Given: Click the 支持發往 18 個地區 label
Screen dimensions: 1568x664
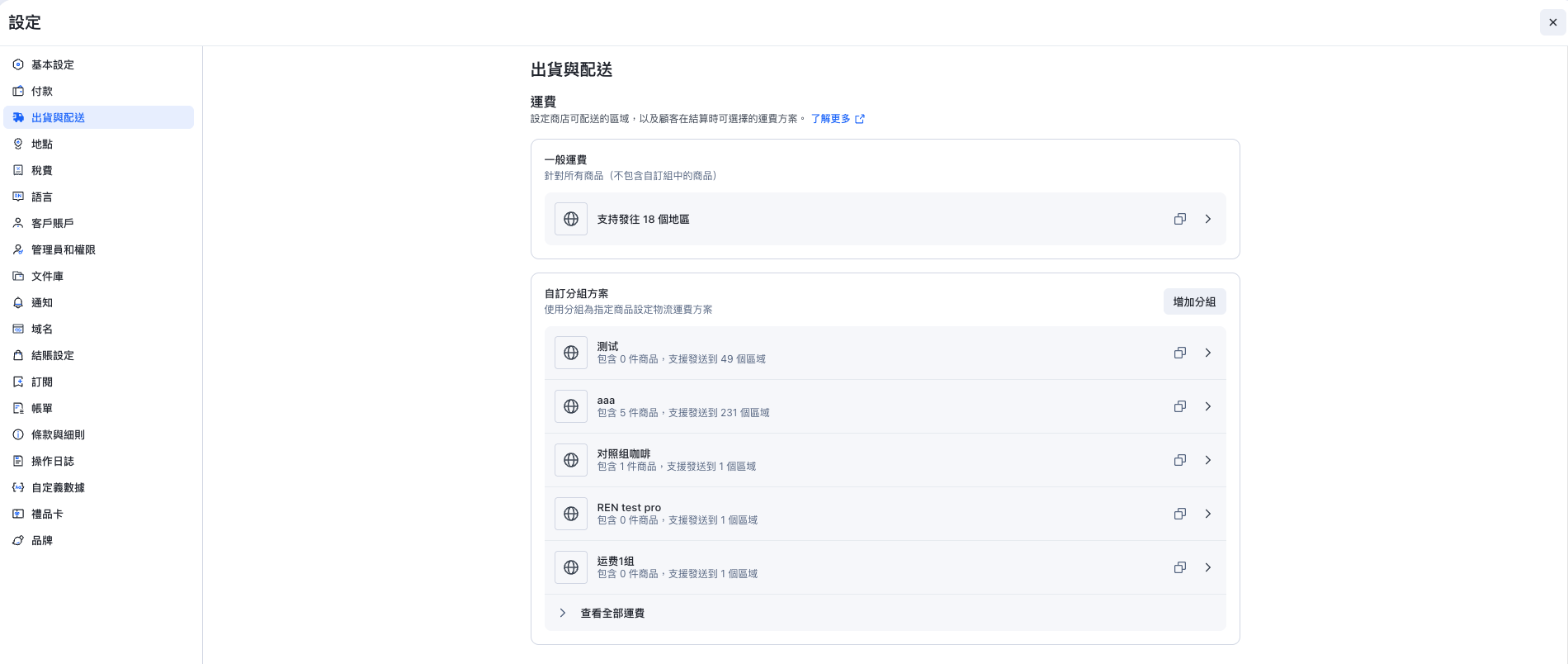Looking at the screenshot, I should [643, 219].
